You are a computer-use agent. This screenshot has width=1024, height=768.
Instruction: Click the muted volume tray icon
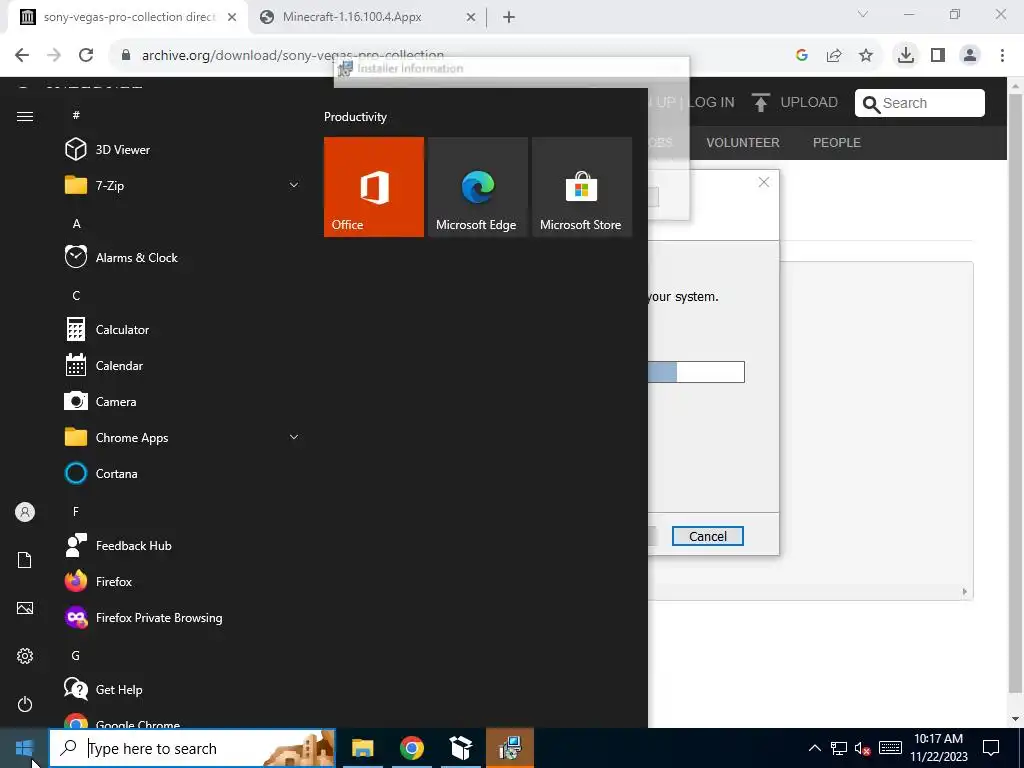click(863, 748)
